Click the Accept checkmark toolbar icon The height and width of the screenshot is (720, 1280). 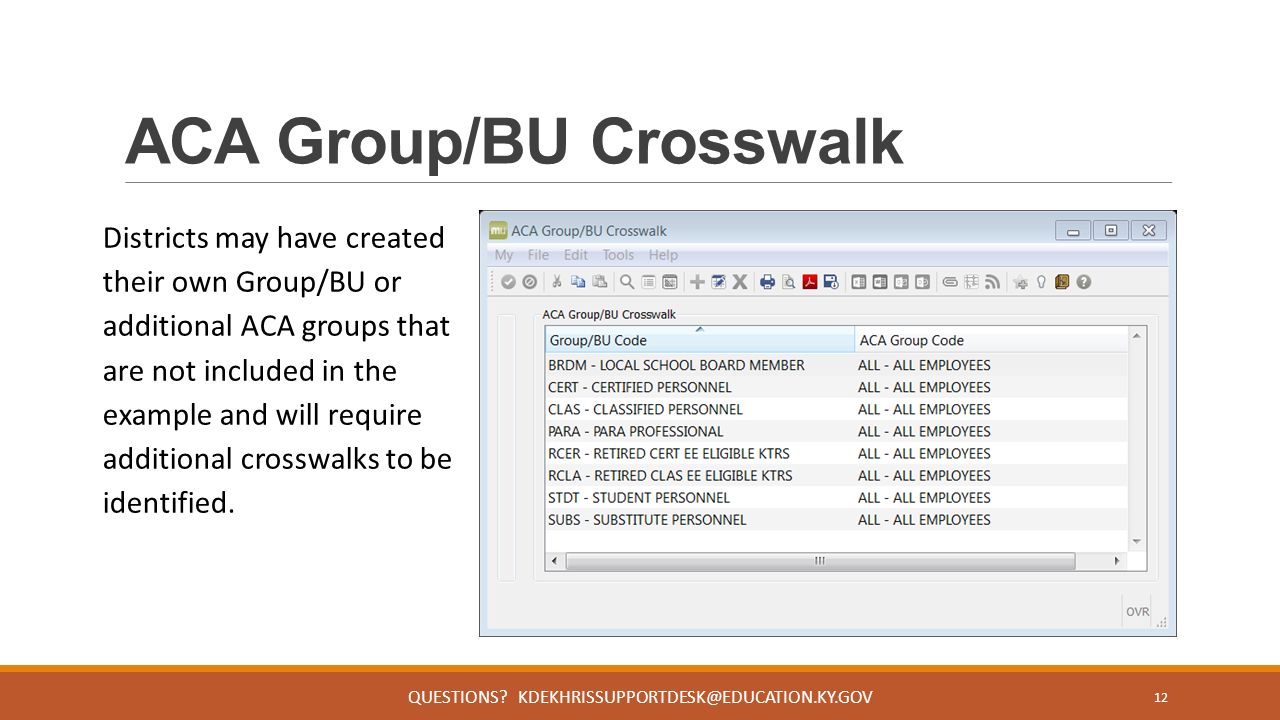(508, 282)
